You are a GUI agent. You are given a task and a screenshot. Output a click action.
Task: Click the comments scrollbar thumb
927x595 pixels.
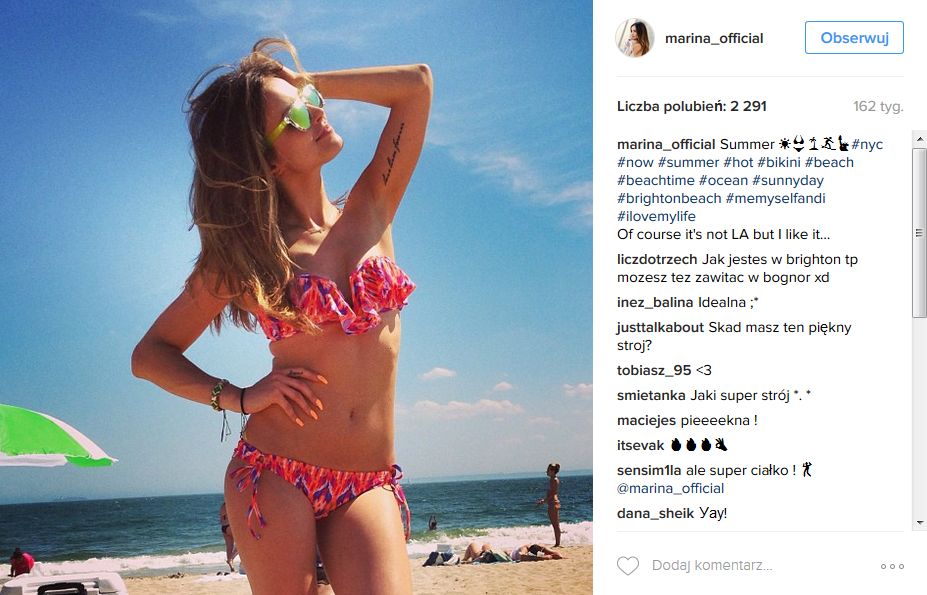919,232
